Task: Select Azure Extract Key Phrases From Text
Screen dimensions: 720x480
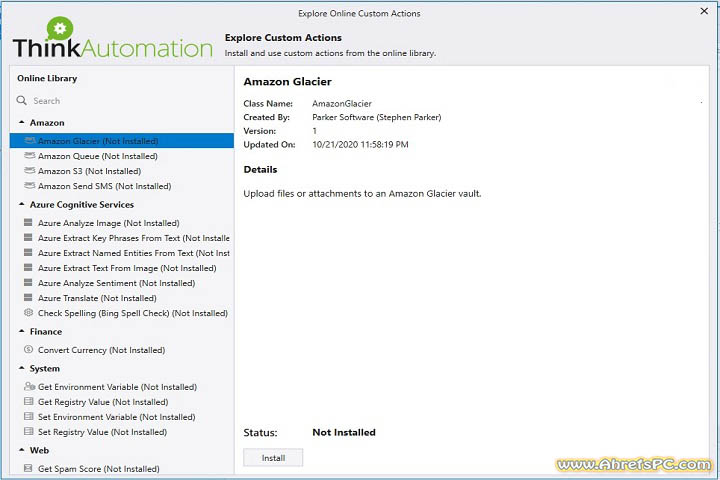Action: (x=122, y=237)
